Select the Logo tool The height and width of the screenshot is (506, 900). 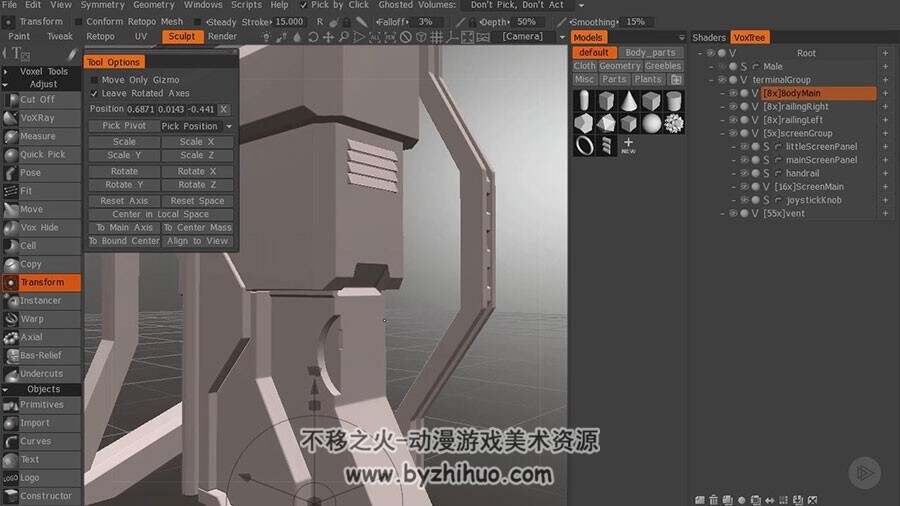pos(40,477)
